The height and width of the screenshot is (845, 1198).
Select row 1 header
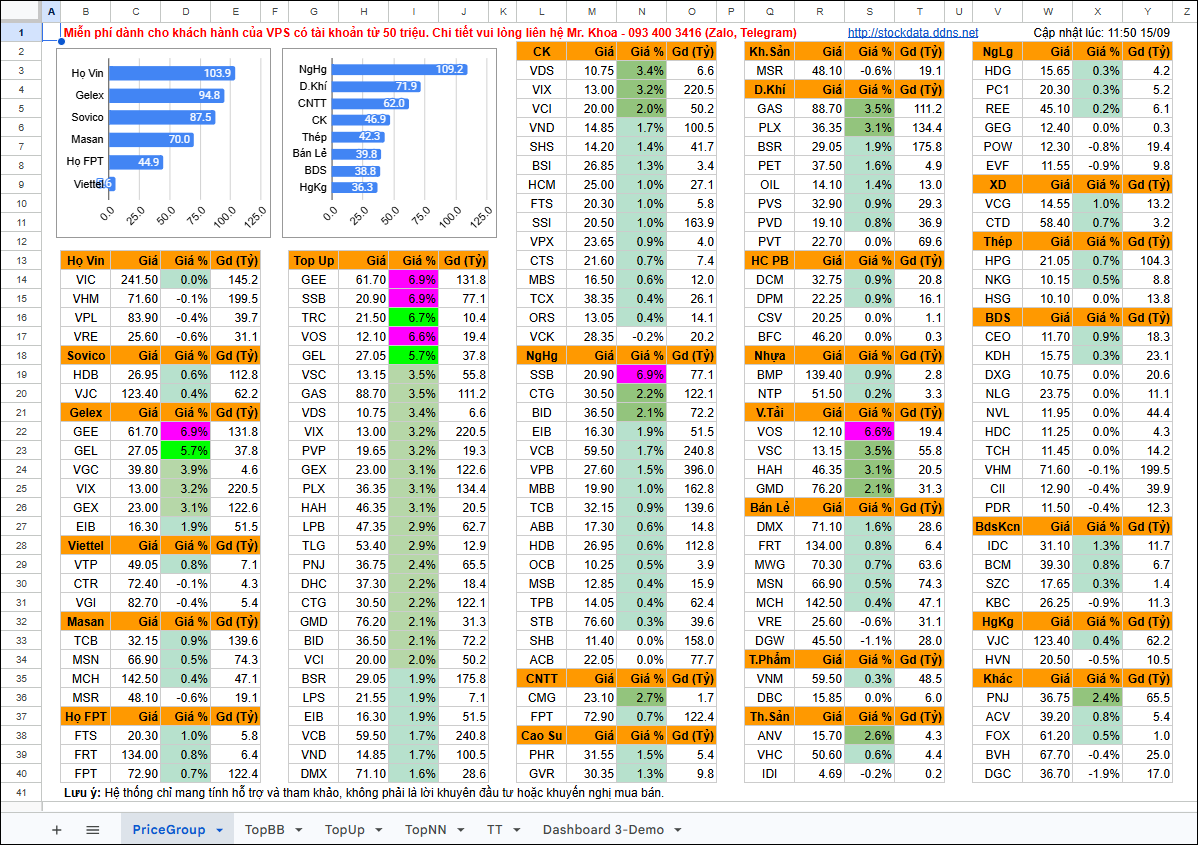pyautogui.click(x=21, y=33)
